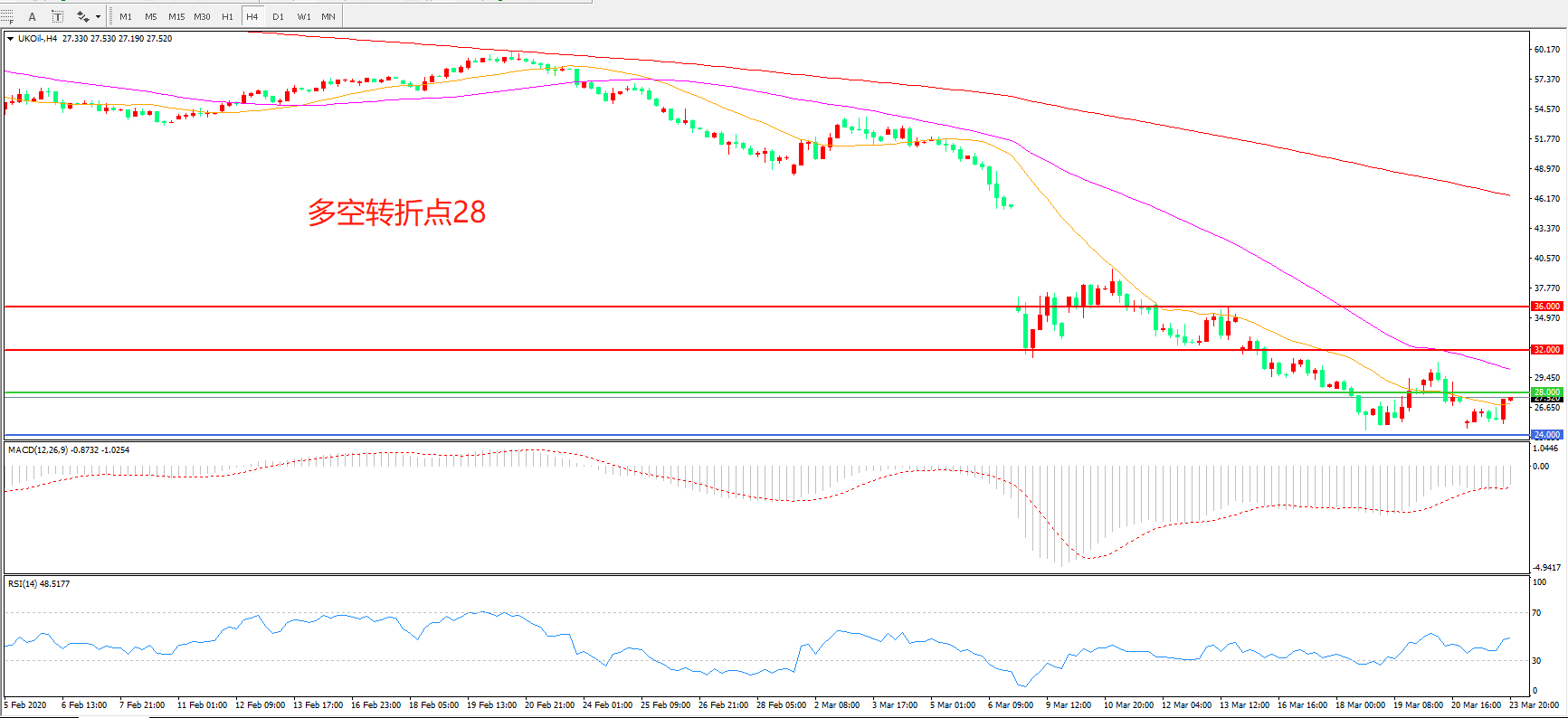Expand the UKOil chart symbol triangle
The image size is (1568, 718).
click(10, 39)
